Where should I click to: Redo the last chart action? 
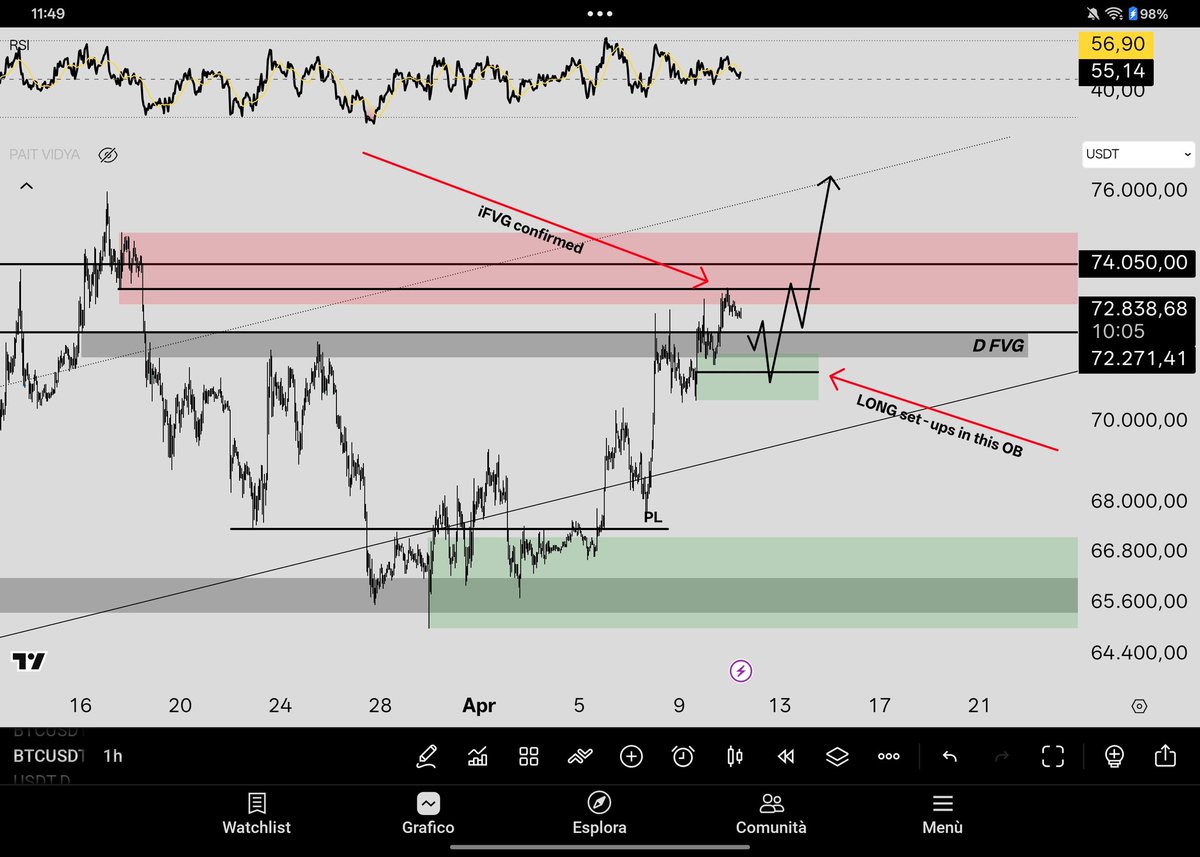[x=1001, y=756]
